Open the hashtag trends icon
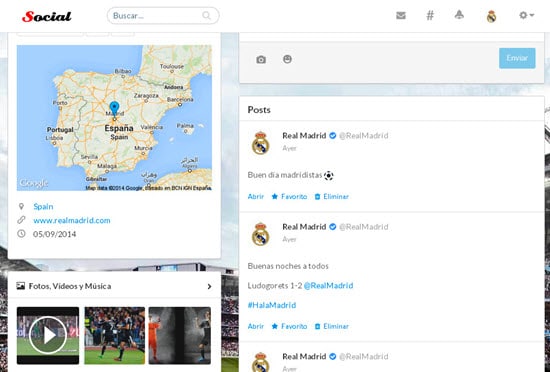550x372 pixels. (430, 15)
